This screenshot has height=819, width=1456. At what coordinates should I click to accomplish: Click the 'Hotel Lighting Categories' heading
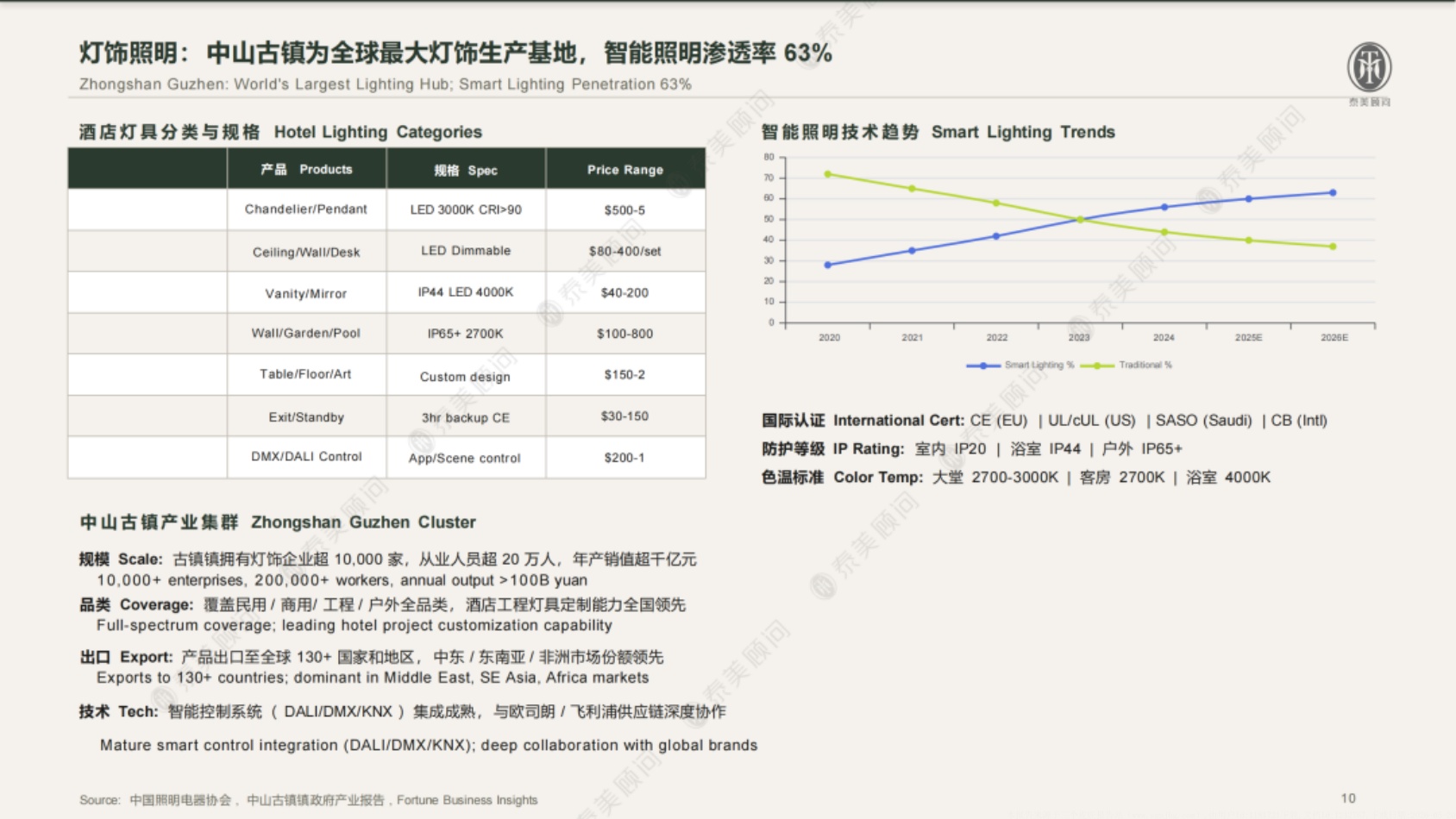pos(378,132)
